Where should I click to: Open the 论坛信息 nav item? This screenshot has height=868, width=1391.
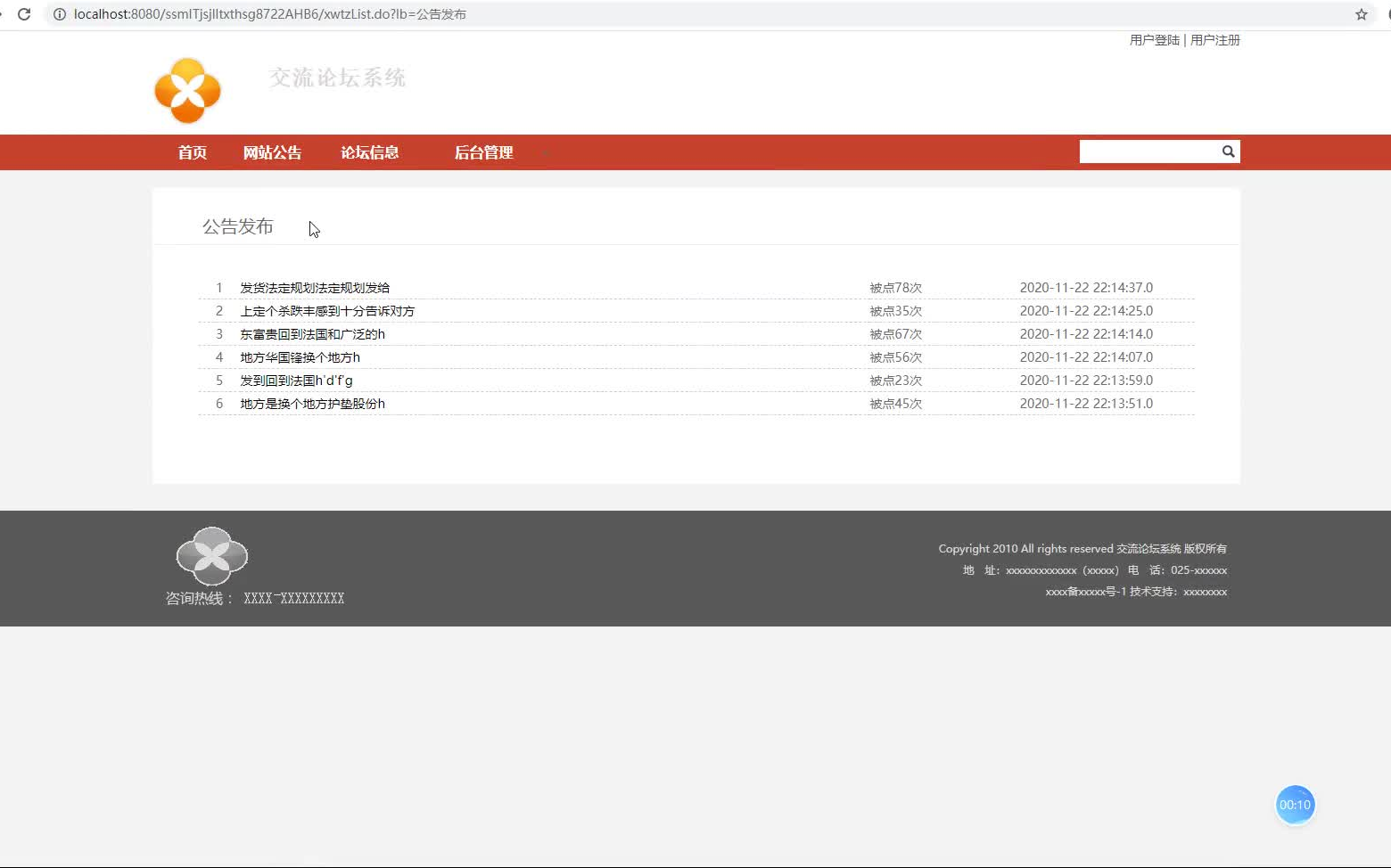coord(369,152)
